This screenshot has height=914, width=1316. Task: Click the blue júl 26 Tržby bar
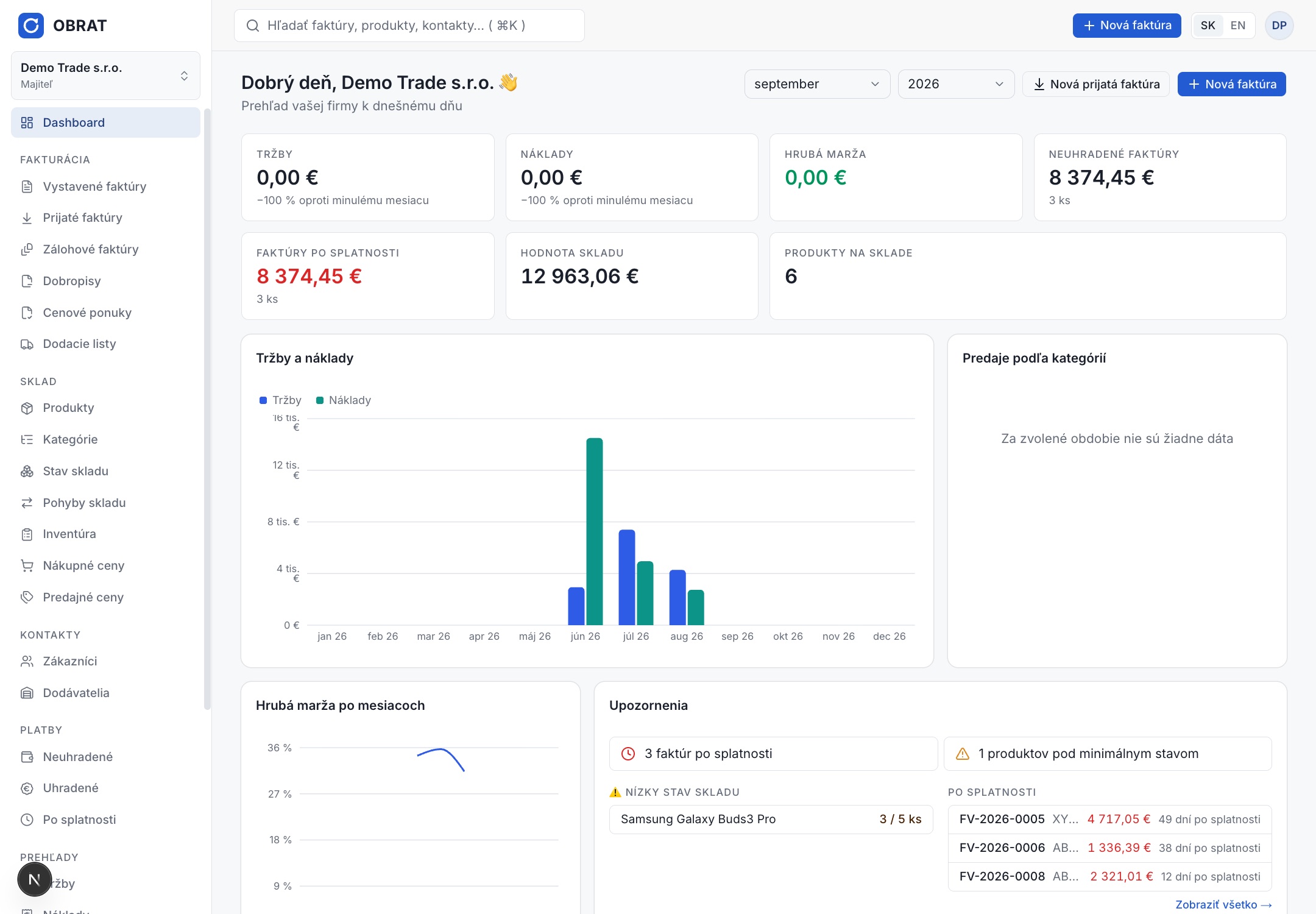(x=627, y=577)
